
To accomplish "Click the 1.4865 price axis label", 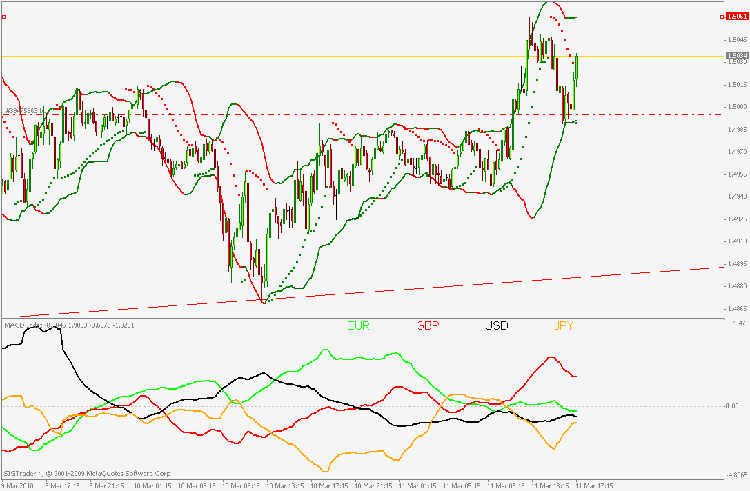I will click(737, 308).
